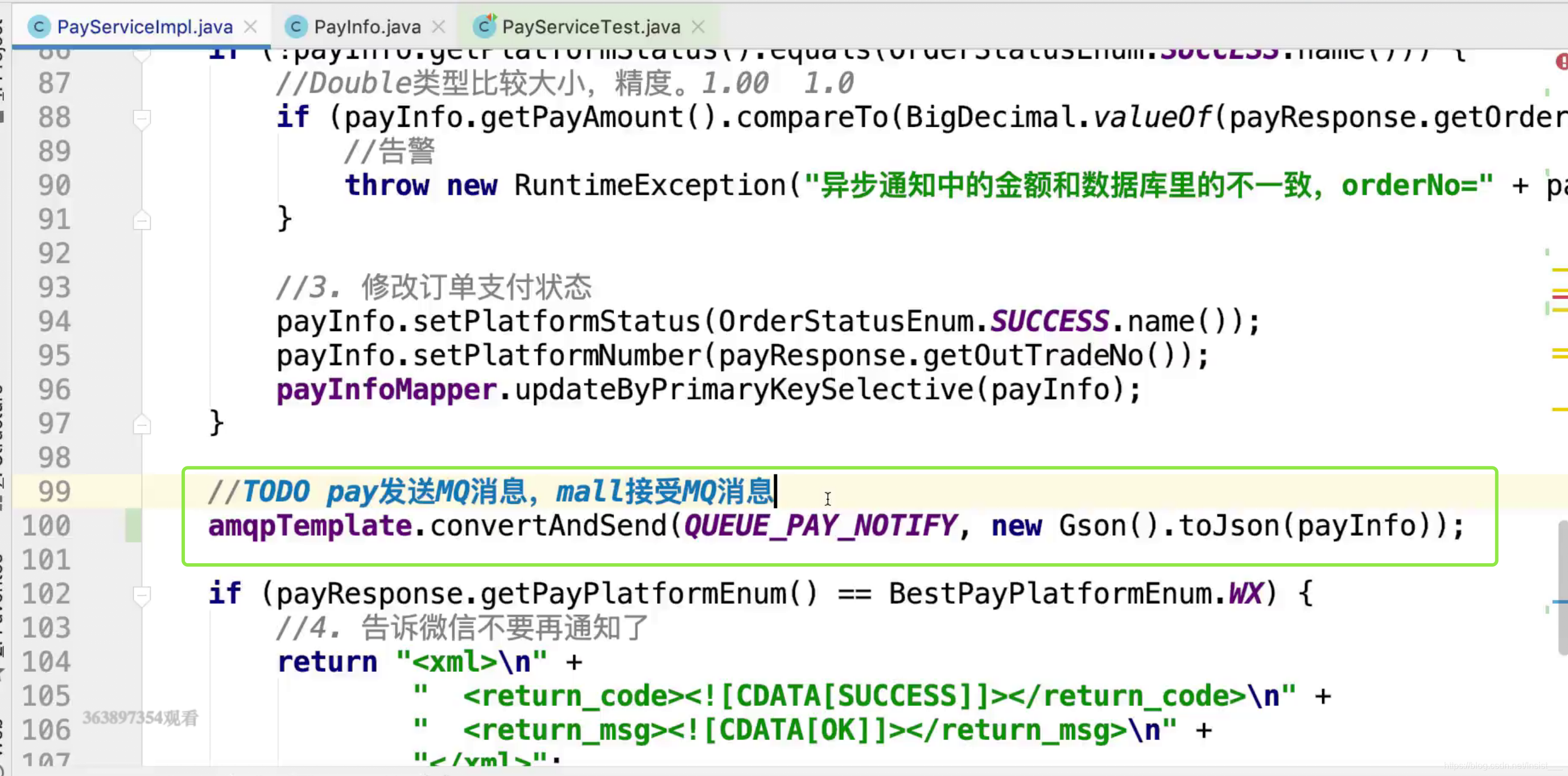The width and height of the screenshot is (1568, 776).
Task: Click the return_code CDATA string line
Action: click(855, 696)
